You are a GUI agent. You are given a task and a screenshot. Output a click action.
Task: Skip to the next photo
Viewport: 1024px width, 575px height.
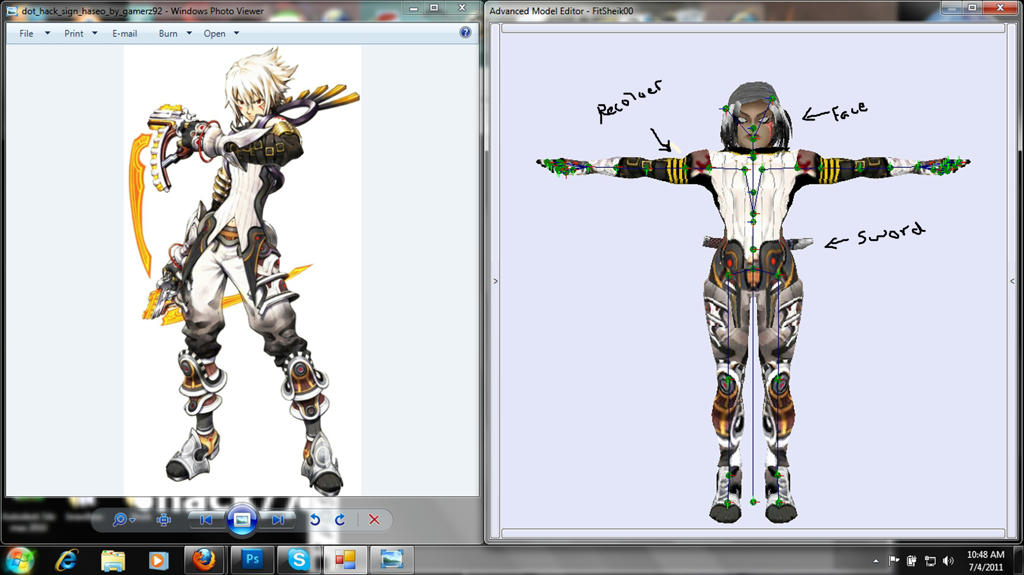[279, 520]
